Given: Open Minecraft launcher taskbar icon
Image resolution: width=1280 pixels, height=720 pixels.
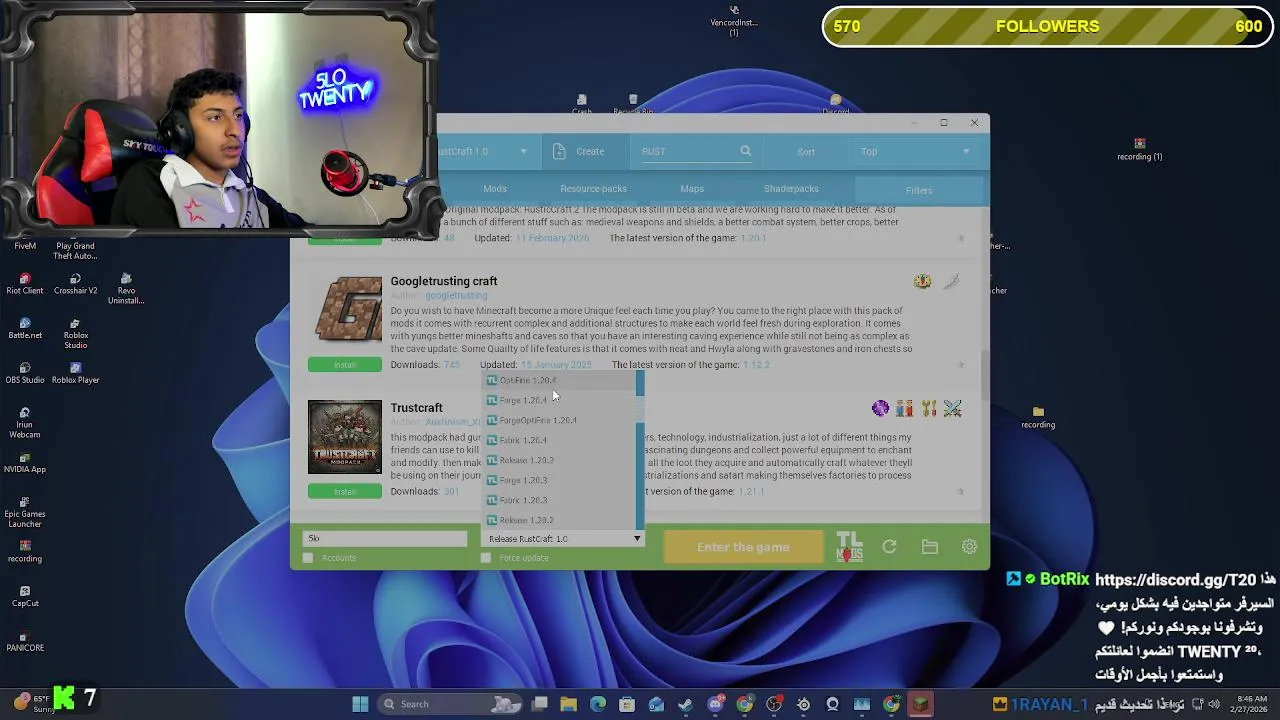Looking at the screenshot, I should (x=920, y=704).
